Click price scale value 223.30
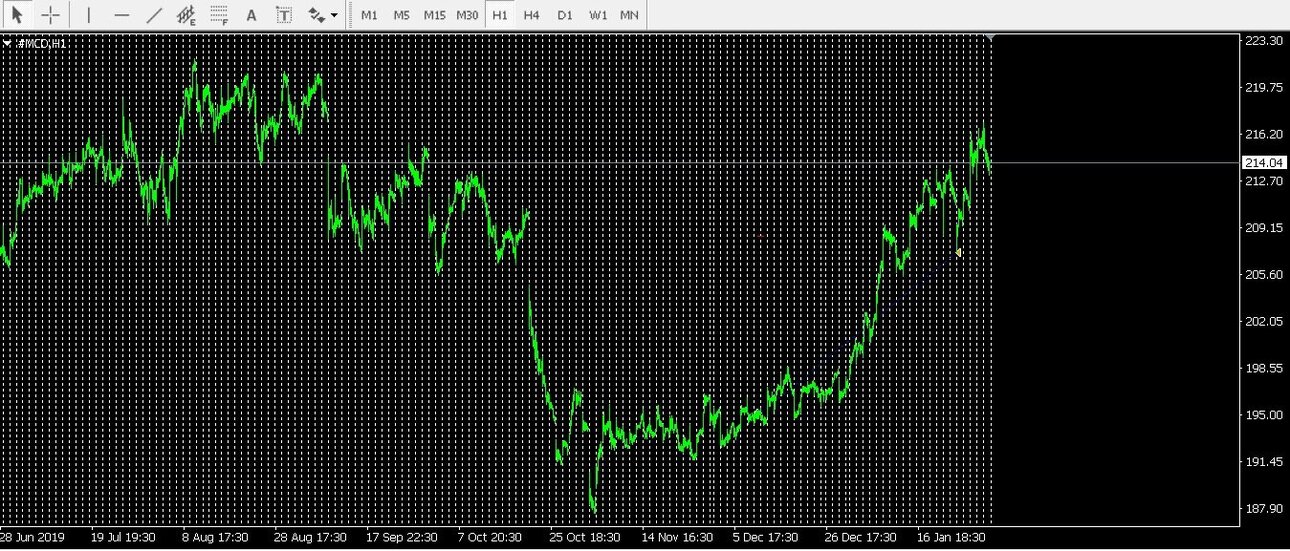 [1264, 40]
